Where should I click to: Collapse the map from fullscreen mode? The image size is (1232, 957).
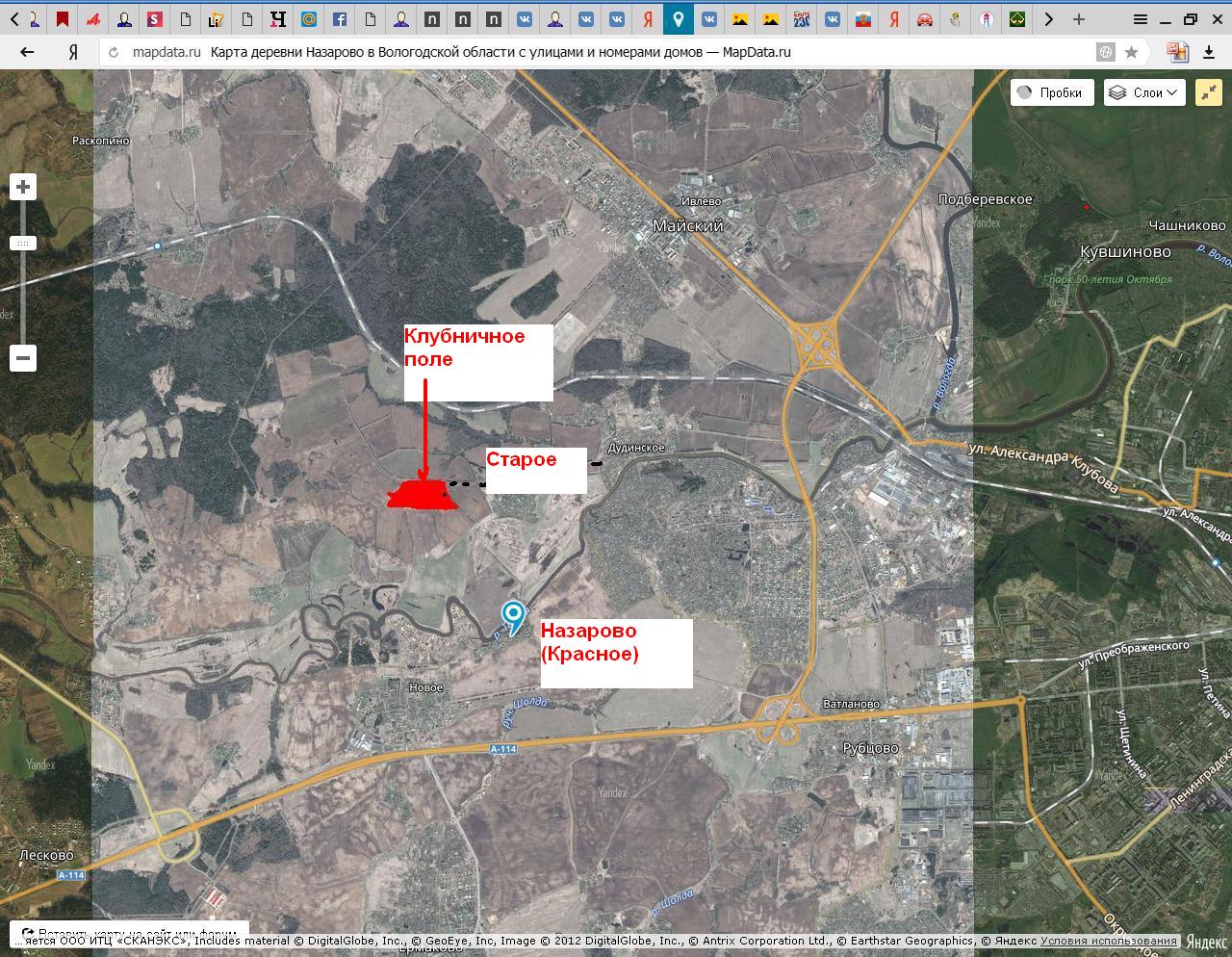[1208, 92]
